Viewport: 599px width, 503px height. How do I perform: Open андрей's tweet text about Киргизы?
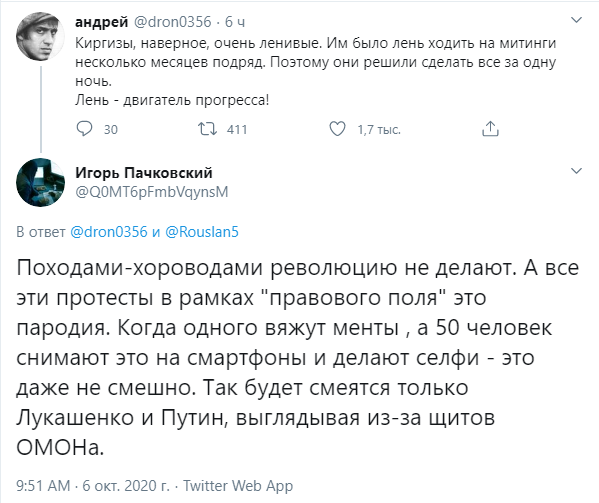[316, 71]
